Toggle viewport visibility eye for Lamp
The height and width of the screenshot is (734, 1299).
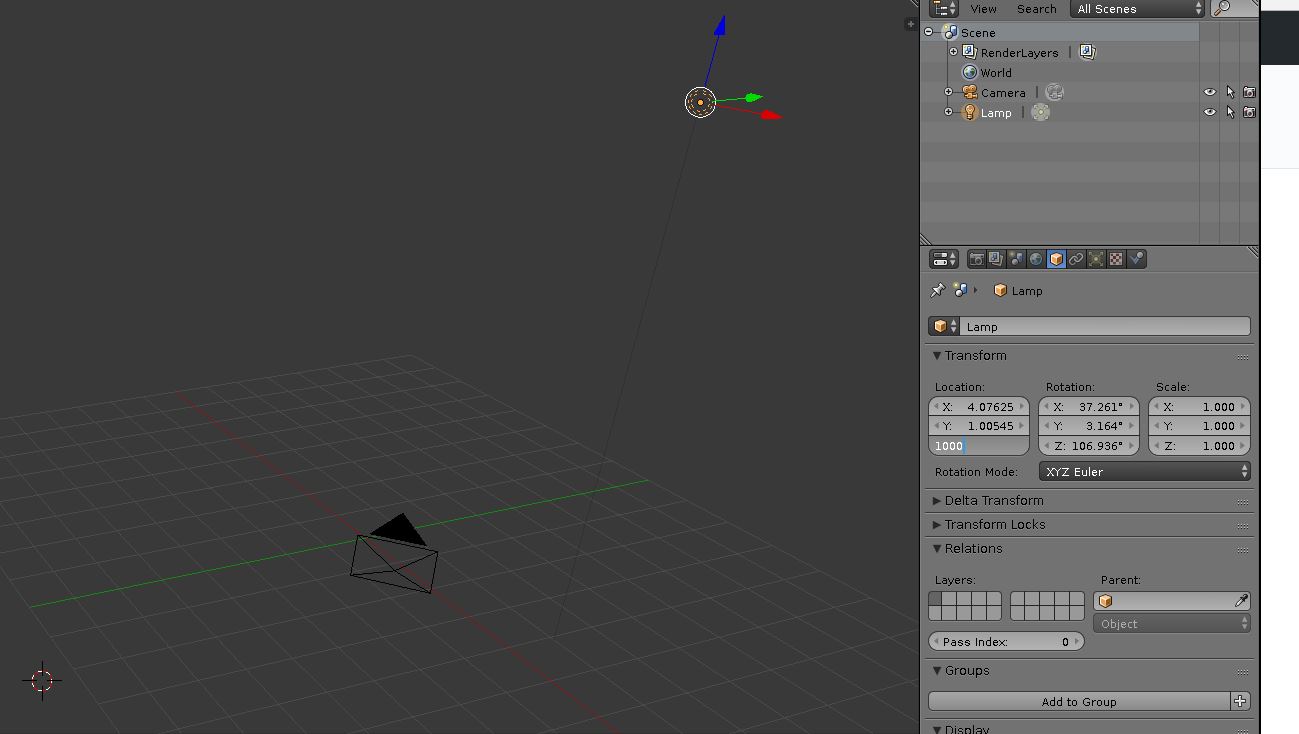pos(1210,112)
